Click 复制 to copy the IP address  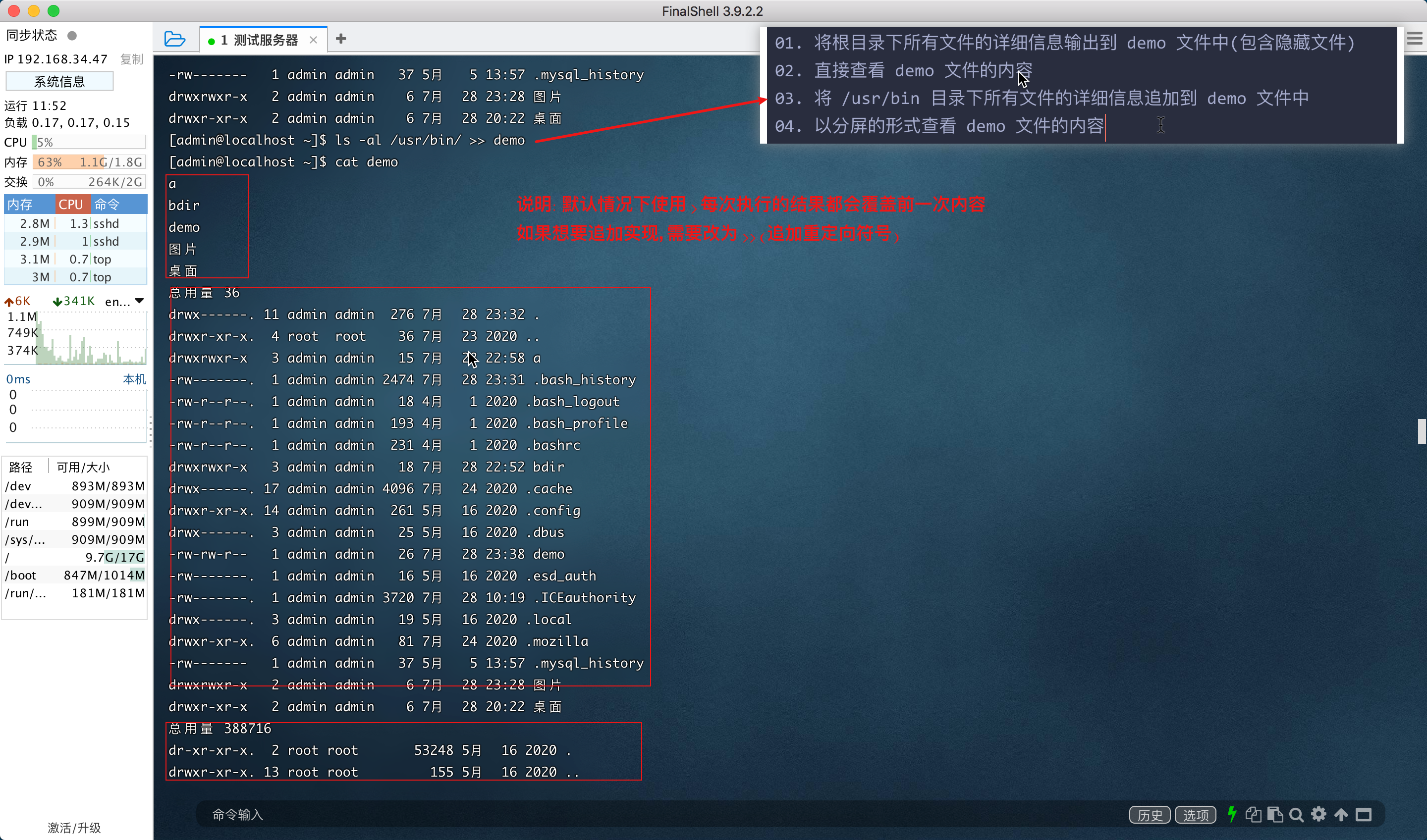131,59
